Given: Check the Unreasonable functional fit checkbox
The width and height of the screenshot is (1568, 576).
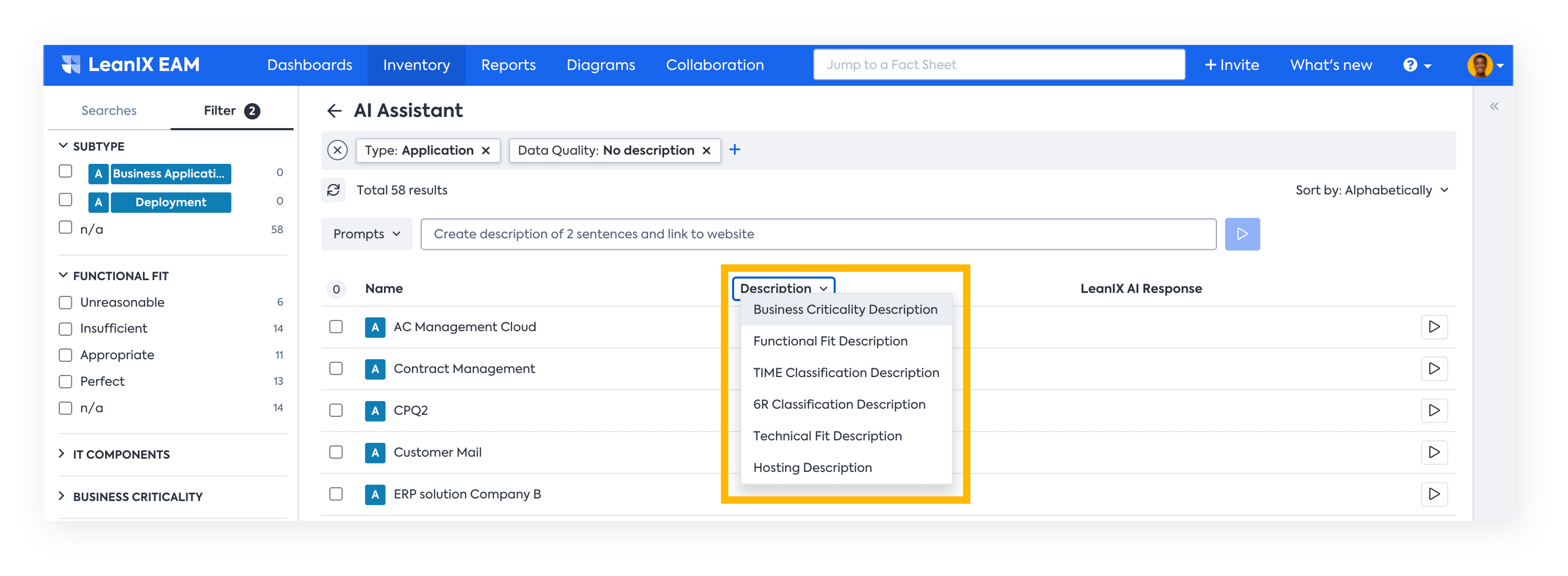Looking at the screenshot, I should coord(65,302).
